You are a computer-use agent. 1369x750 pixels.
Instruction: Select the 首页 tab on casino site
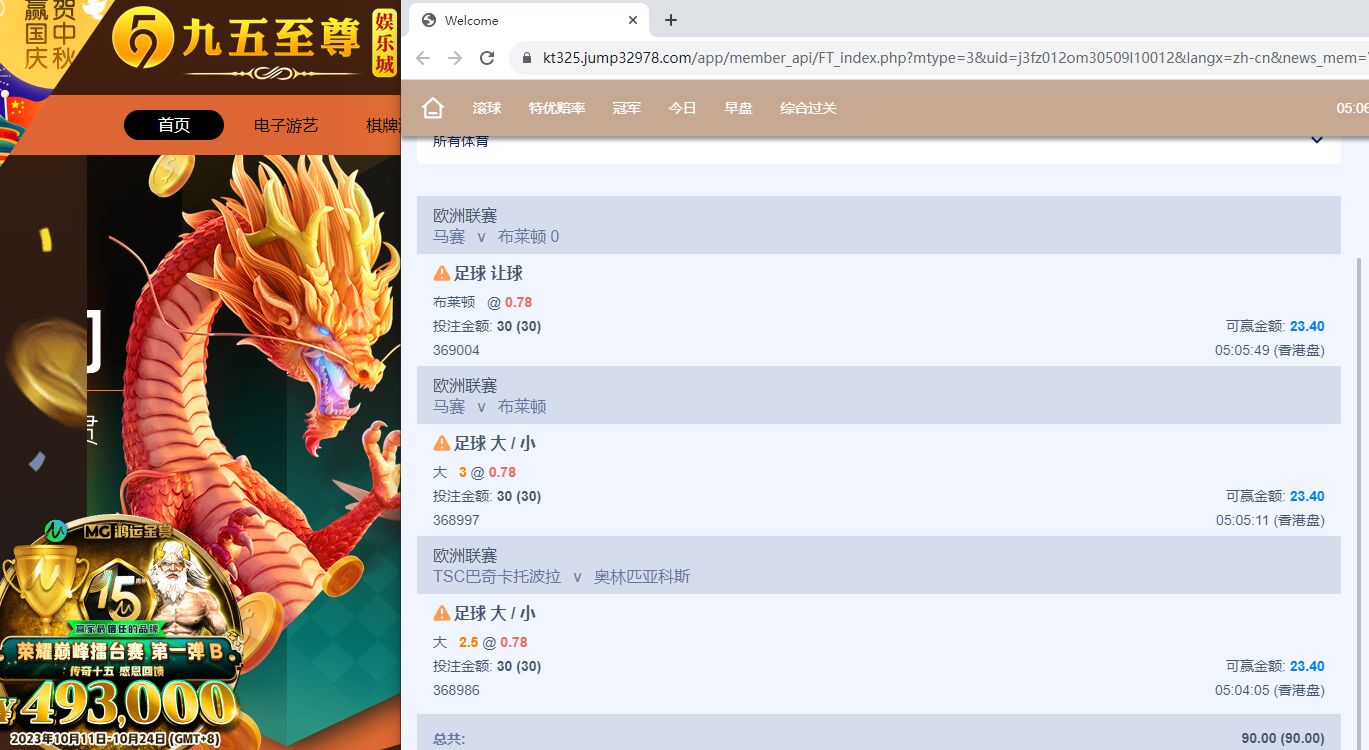174,125
